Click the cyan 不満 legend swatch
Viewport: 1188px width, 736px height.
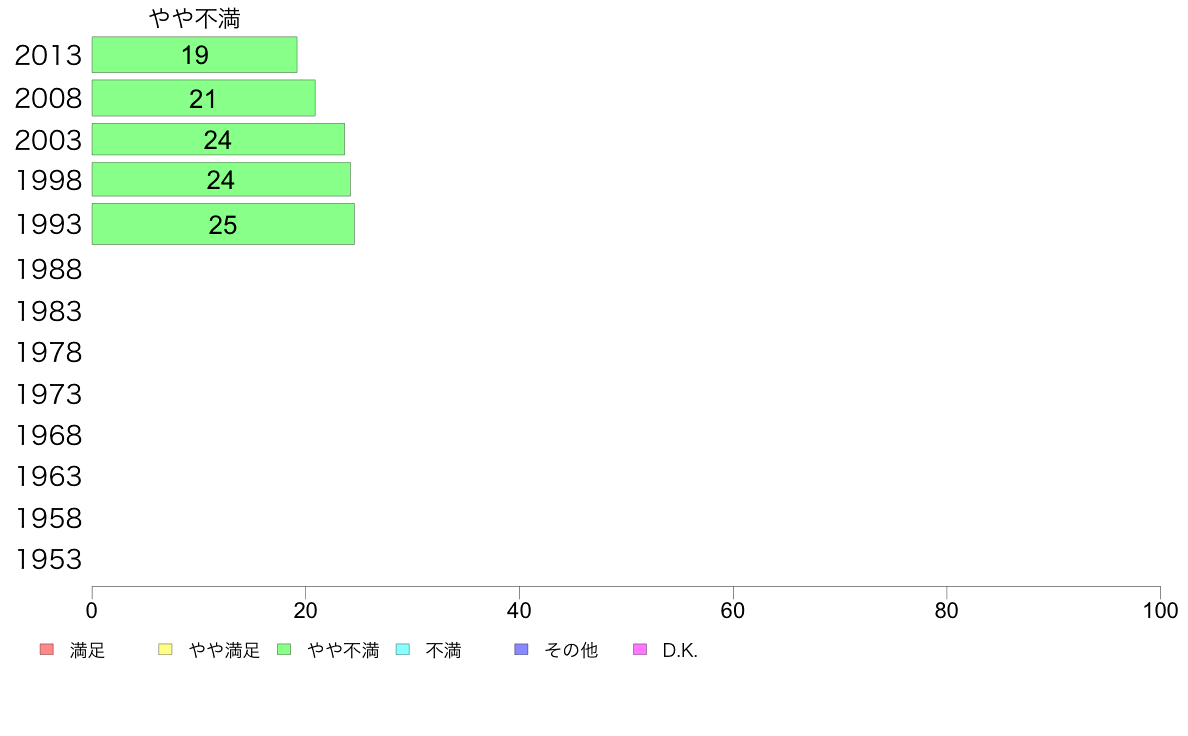(403, 650)
